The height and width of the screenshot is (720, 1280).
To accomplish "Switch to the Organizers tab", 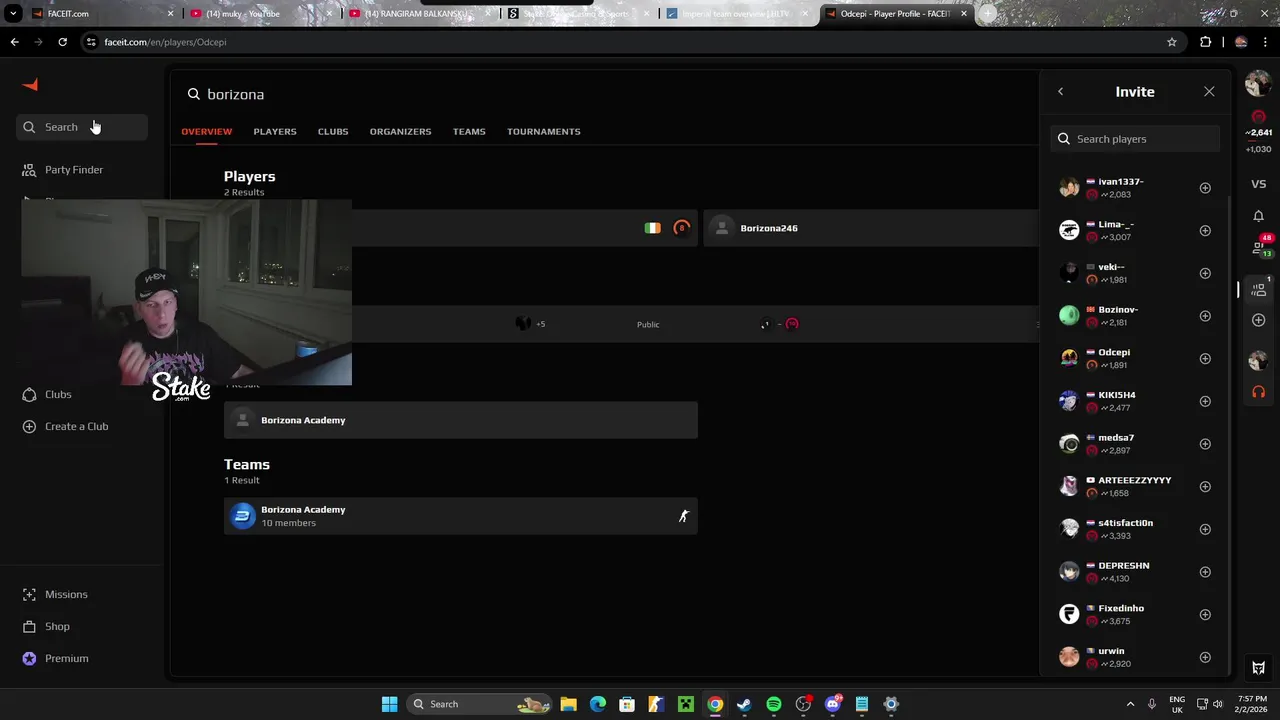I will click(400, 131).
